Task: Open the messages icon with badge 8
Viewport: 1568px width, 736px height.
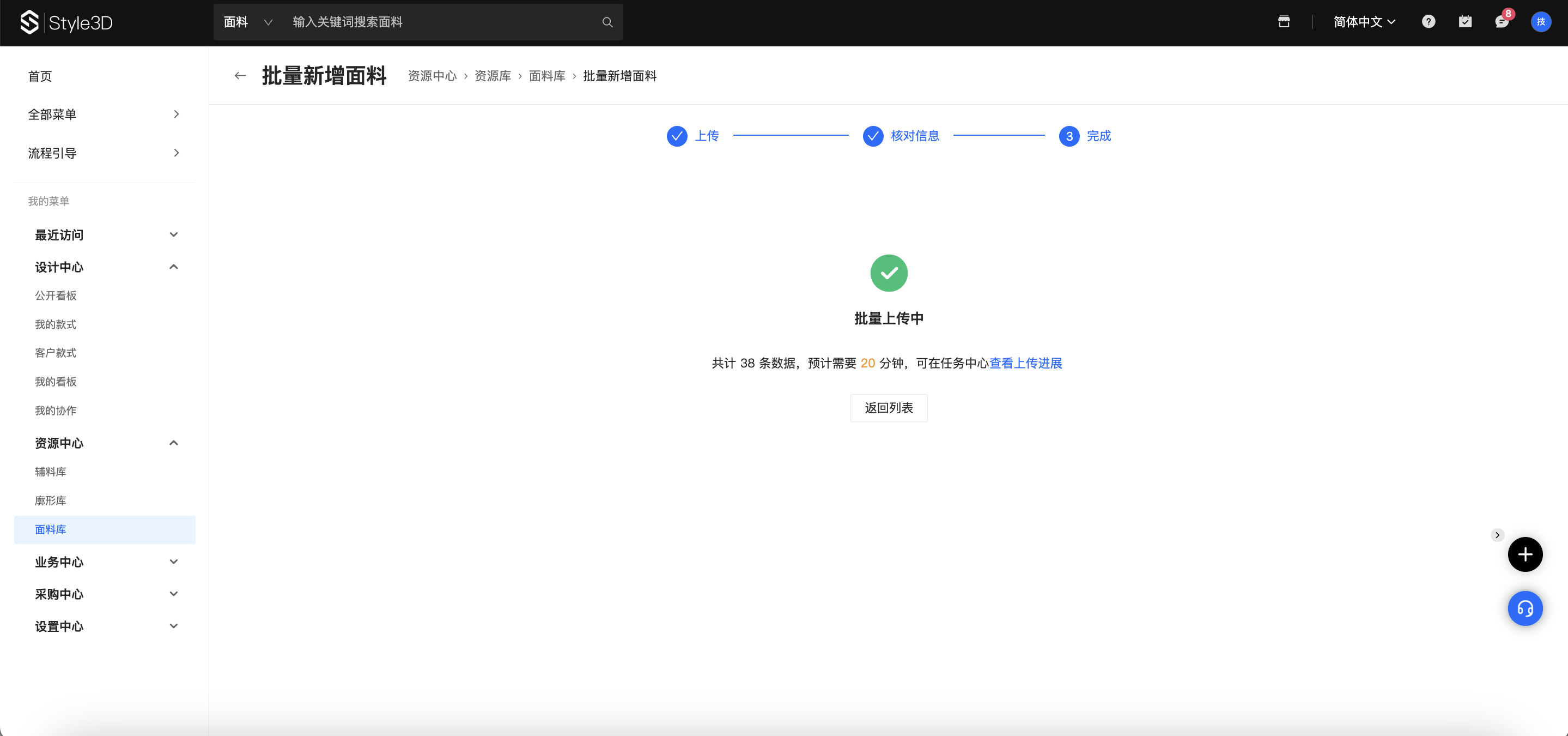Action: point(1501,22)
